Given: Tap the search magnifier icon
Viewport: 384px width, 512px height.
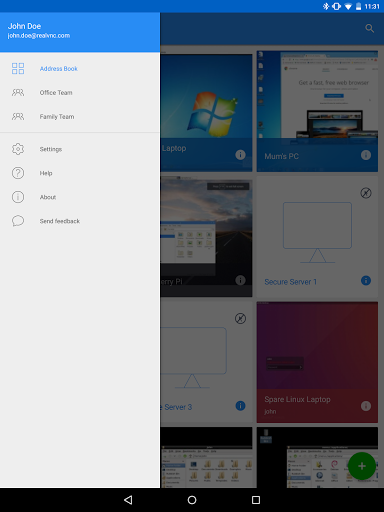Looking at the screenshot, I should pos(369,28).
